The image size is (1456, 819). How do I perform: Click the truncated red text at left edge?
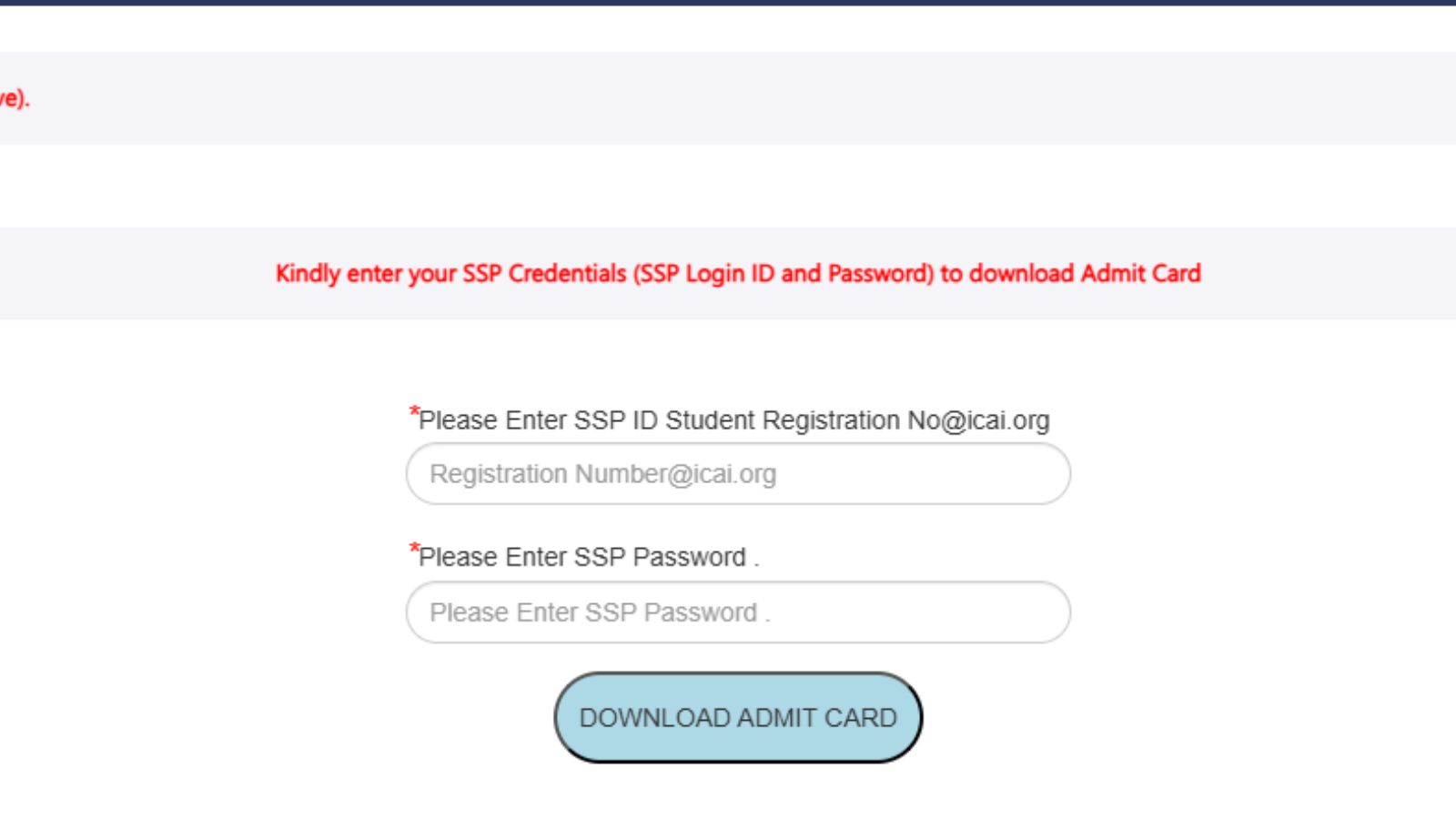(15, 98)
